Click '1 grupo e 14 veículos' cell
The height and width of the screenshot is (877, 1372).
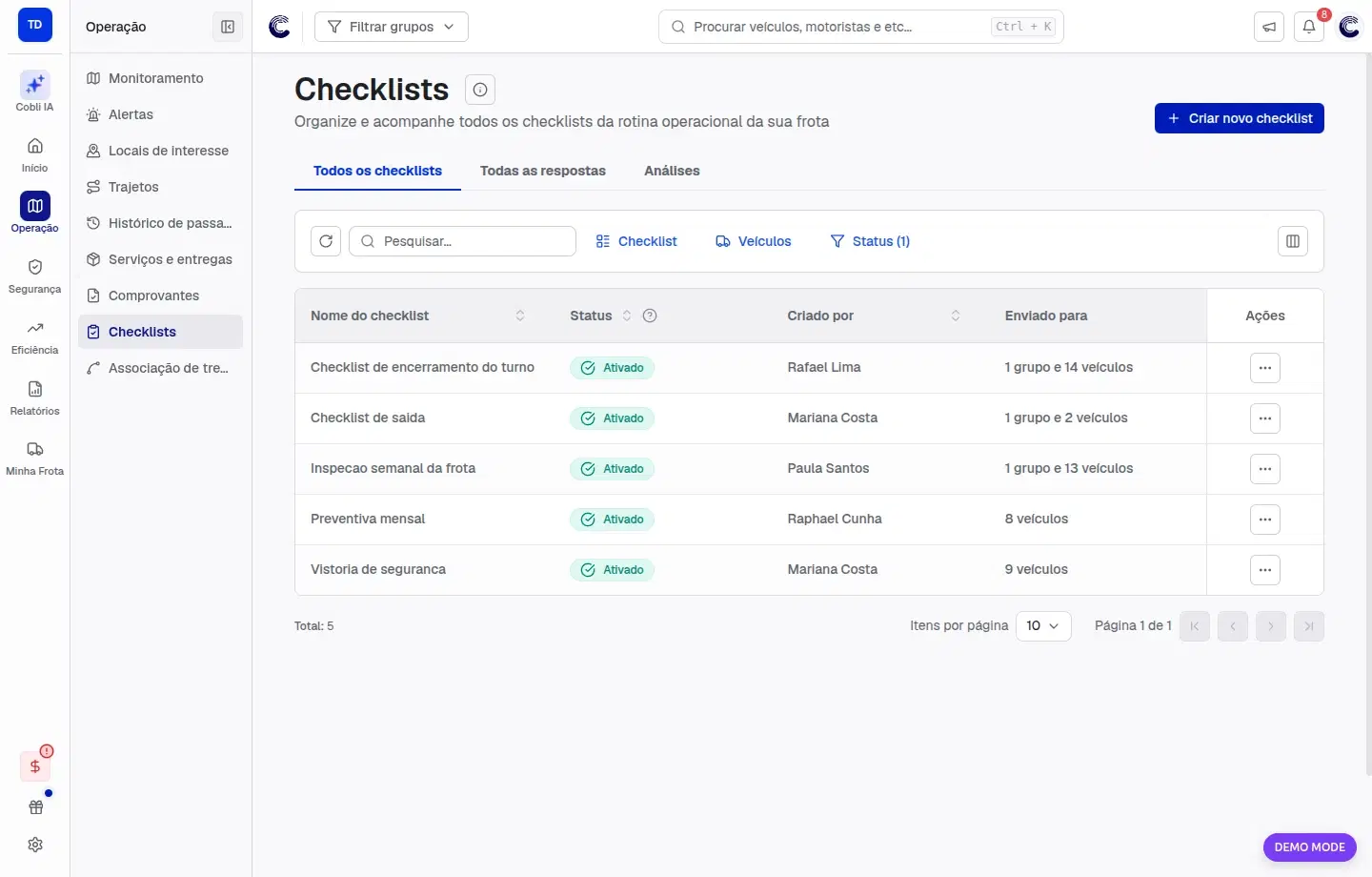[1069, 367]
